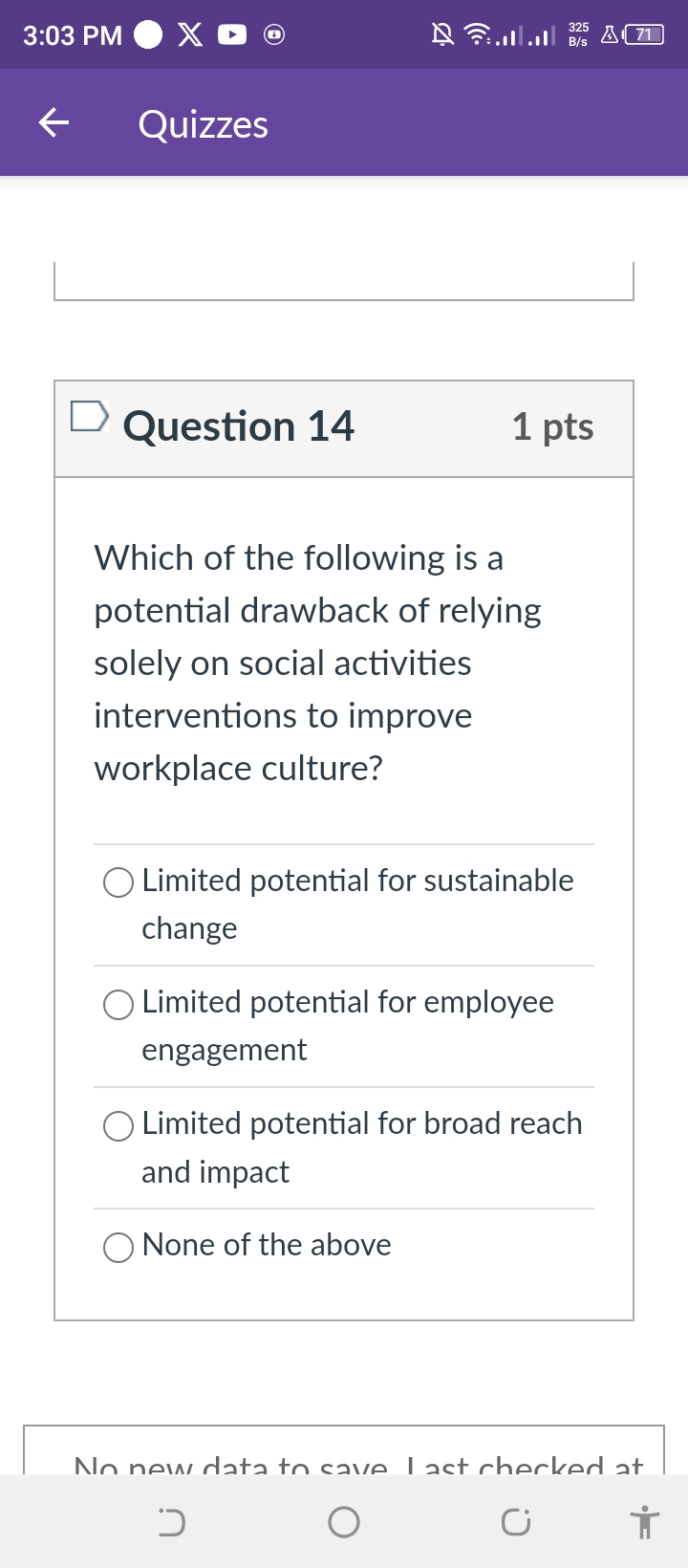This screenshot has width=688, height=1568.
Task: Open the accessibility shortcut icon
Action: (646, 1521)
